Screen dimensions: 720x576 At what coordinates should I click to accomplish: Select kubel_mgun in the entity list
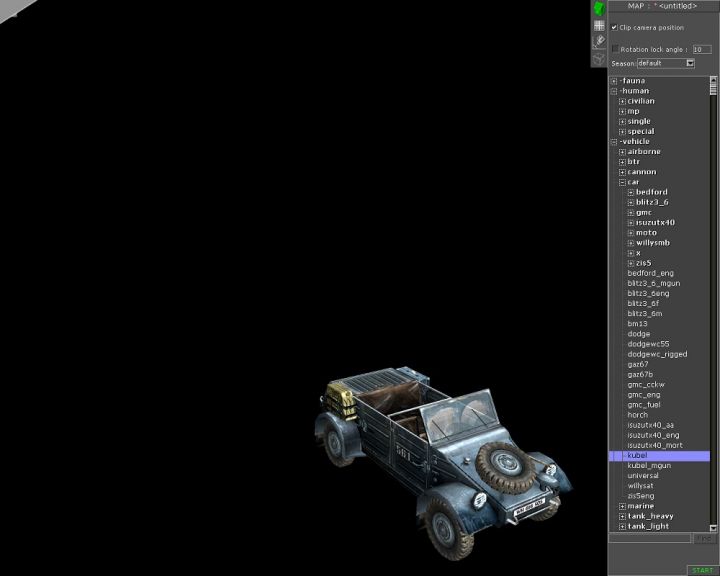click(647, 466)
